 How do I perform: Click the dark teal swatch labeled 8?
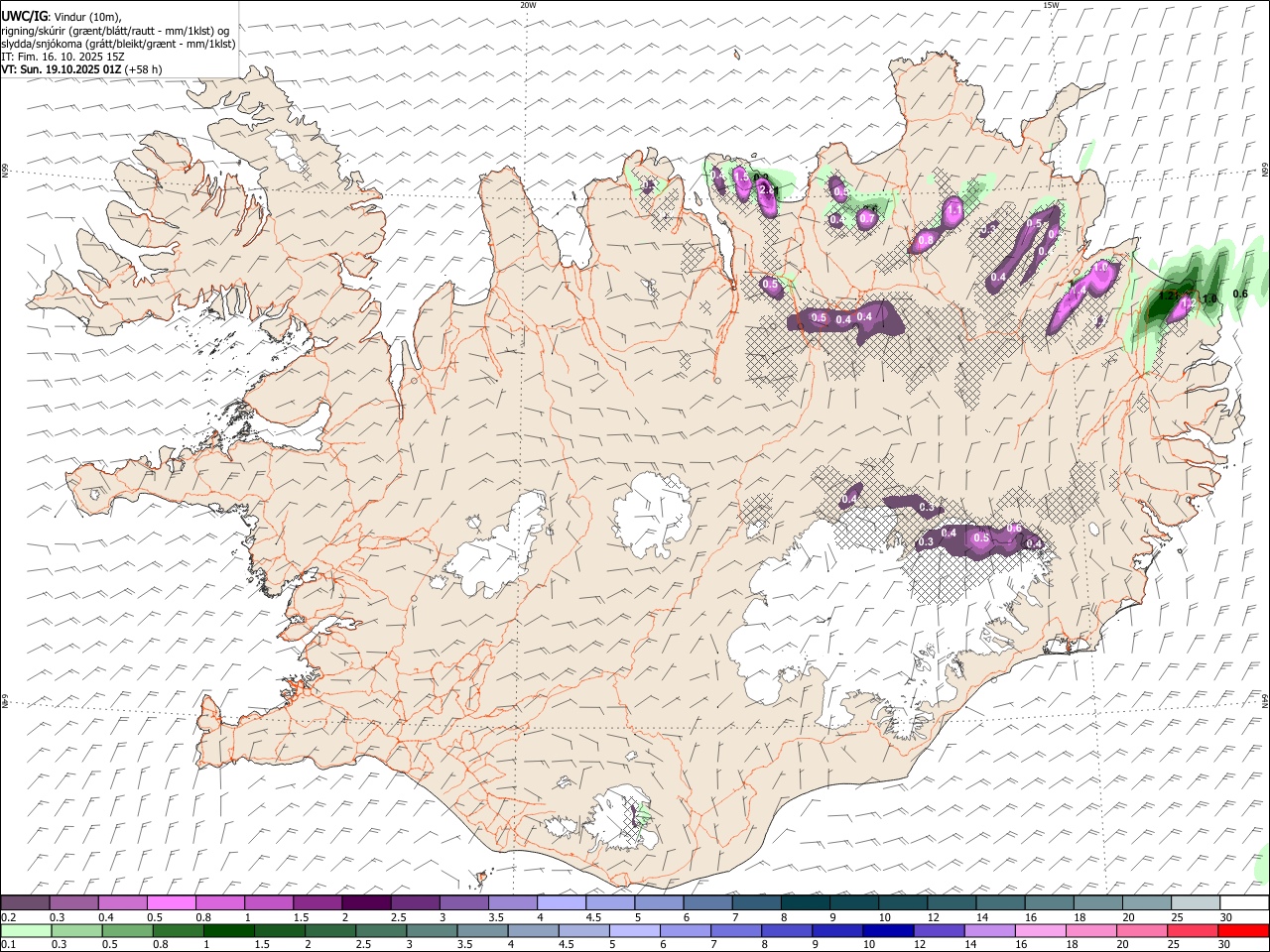click(805, 902)
